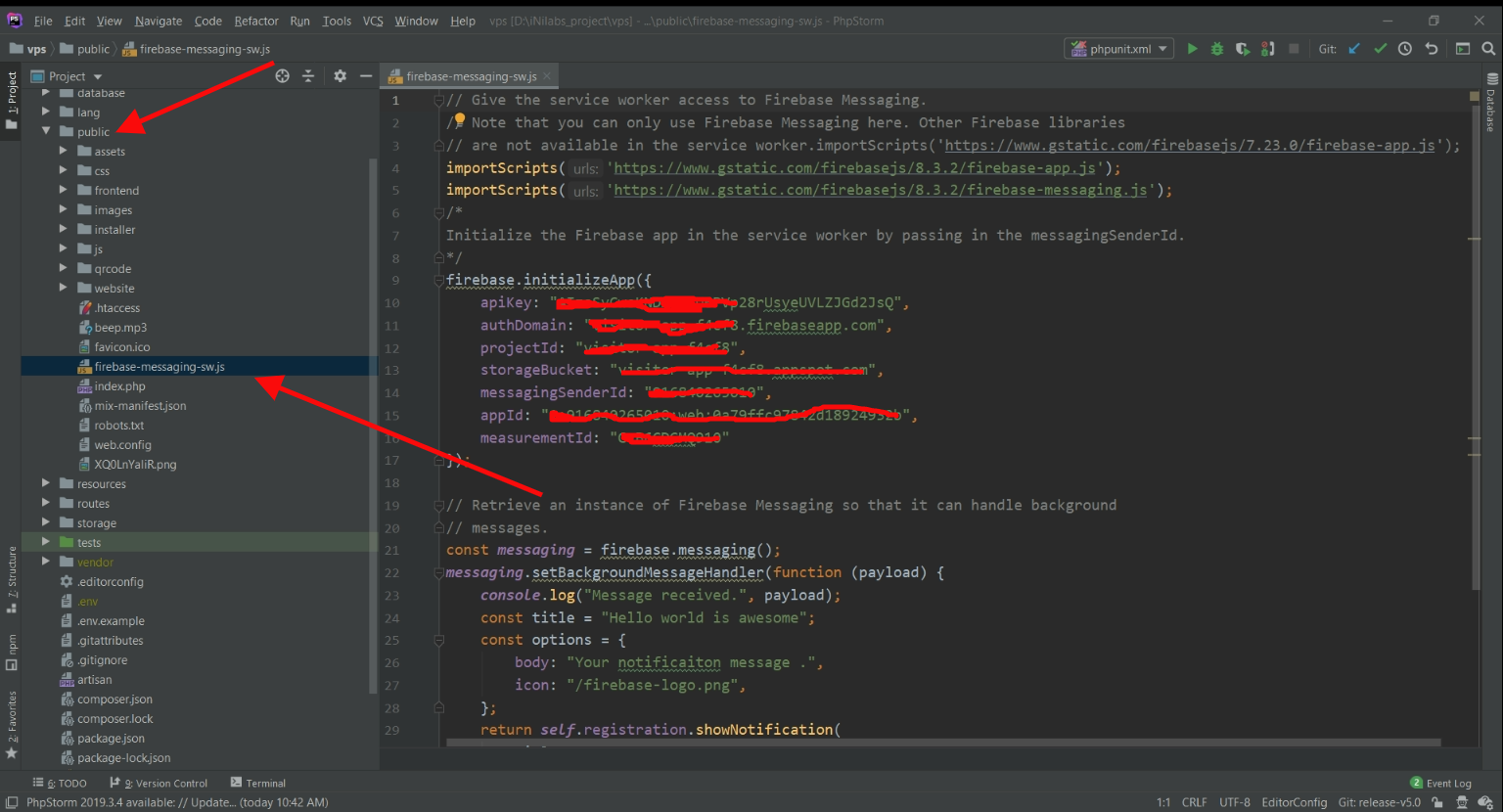Locate the current file in Project tree
Viewport: 1503px width, 812px height.
point(283,76)
